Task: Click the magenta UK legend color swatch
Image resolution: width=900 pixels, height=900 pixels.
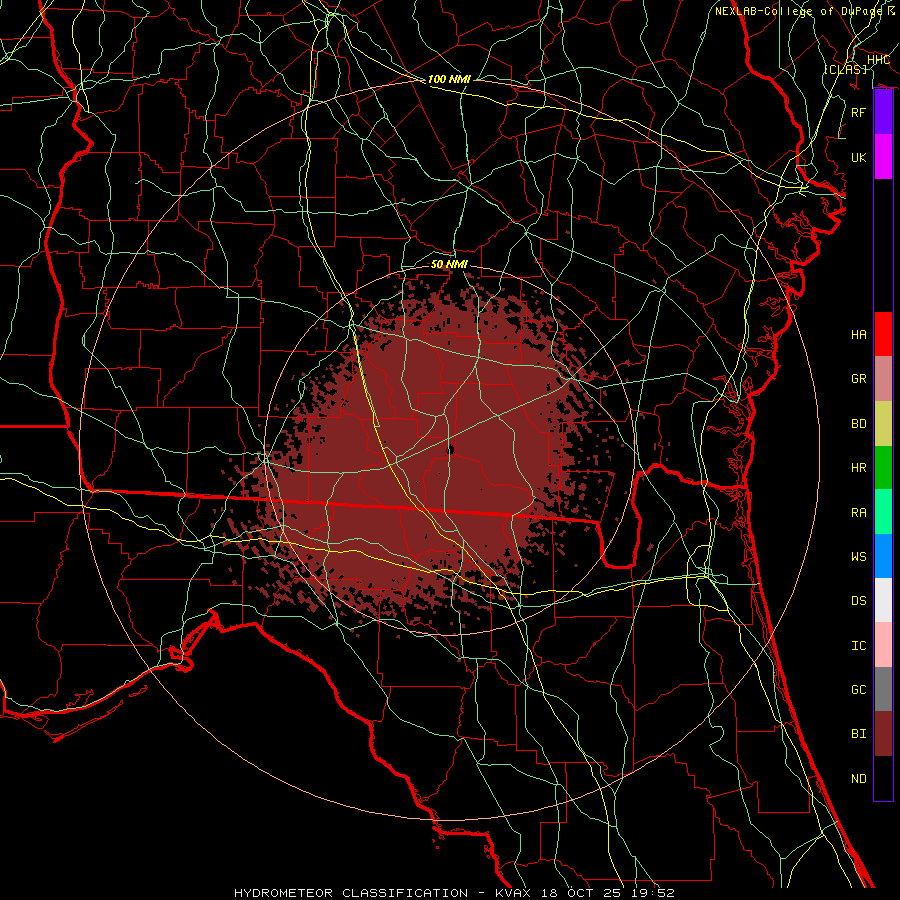Action: click(883, 157)
